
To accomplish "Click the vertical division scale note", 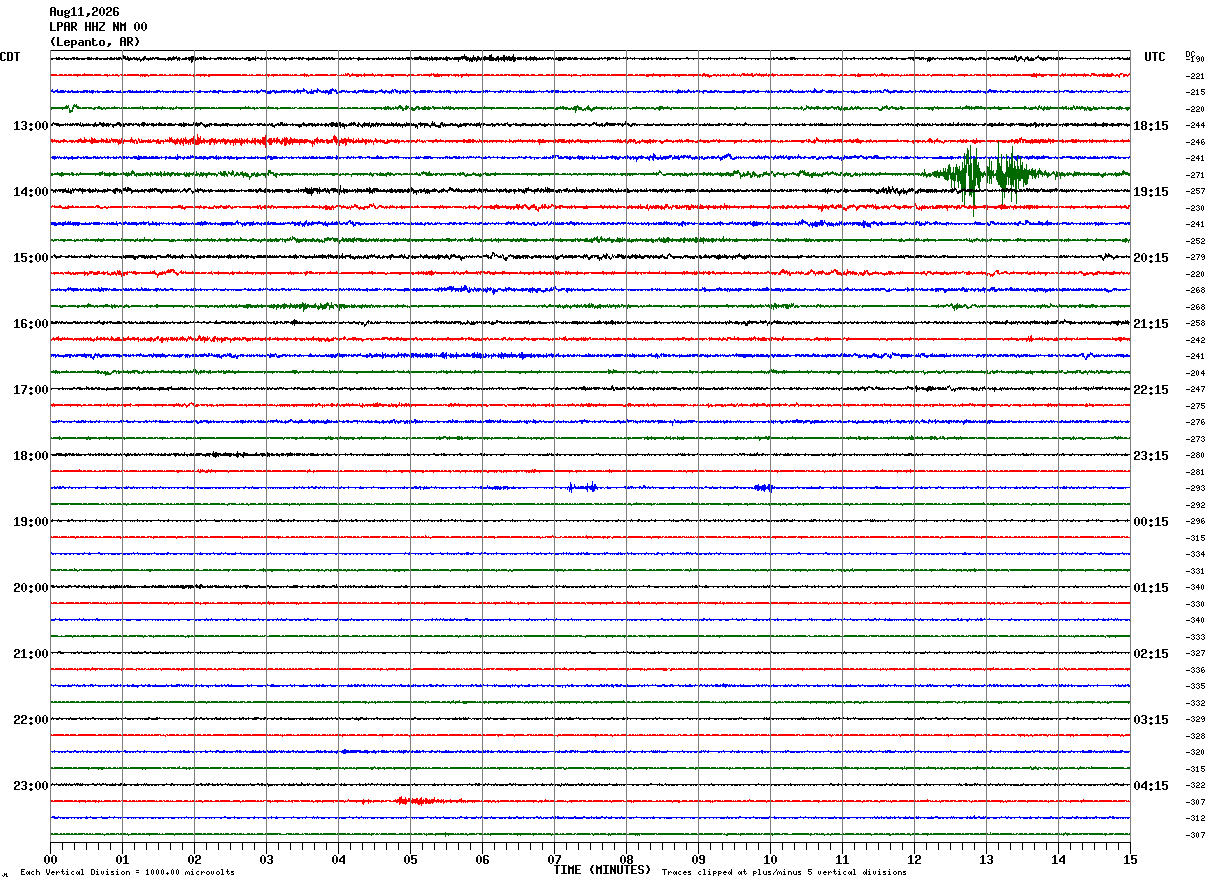I will [127, 873].
